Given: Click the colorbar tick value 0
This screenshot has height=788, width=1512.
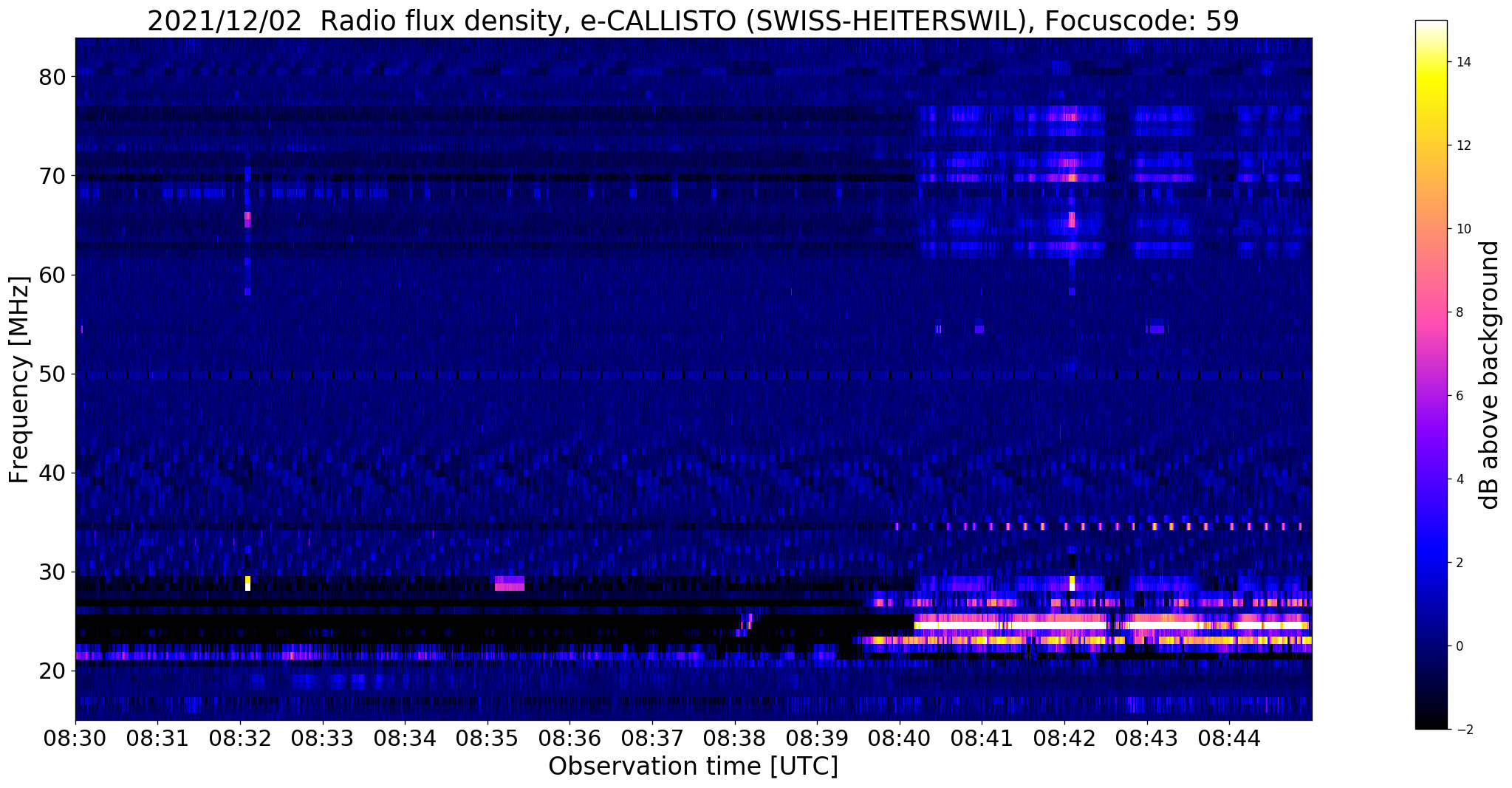Looking at the screenshot, I should (1459, 646).
